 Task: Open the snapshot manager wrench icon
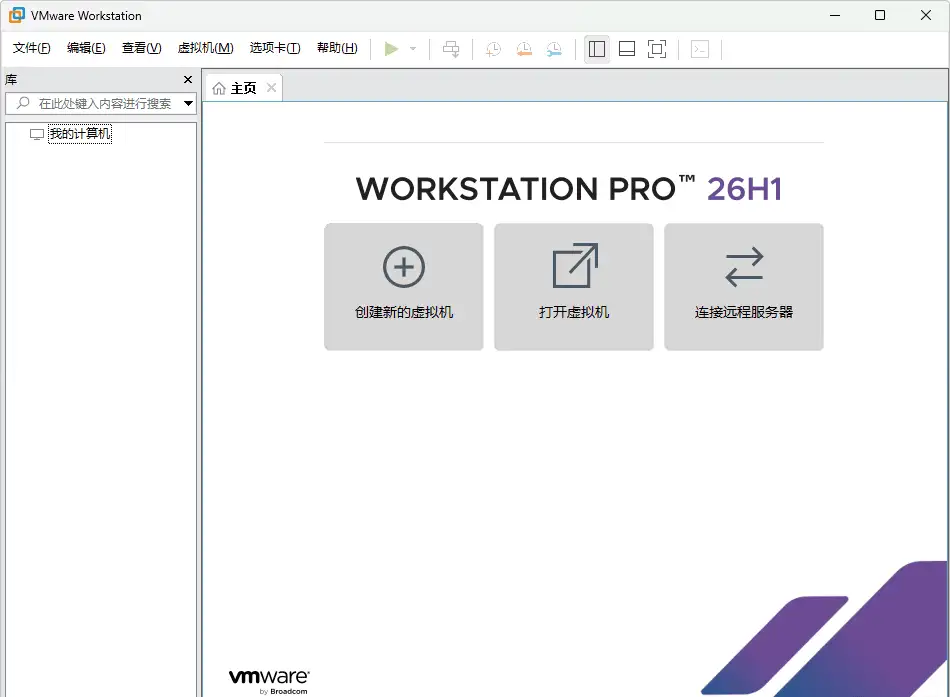tap(554, 49)
